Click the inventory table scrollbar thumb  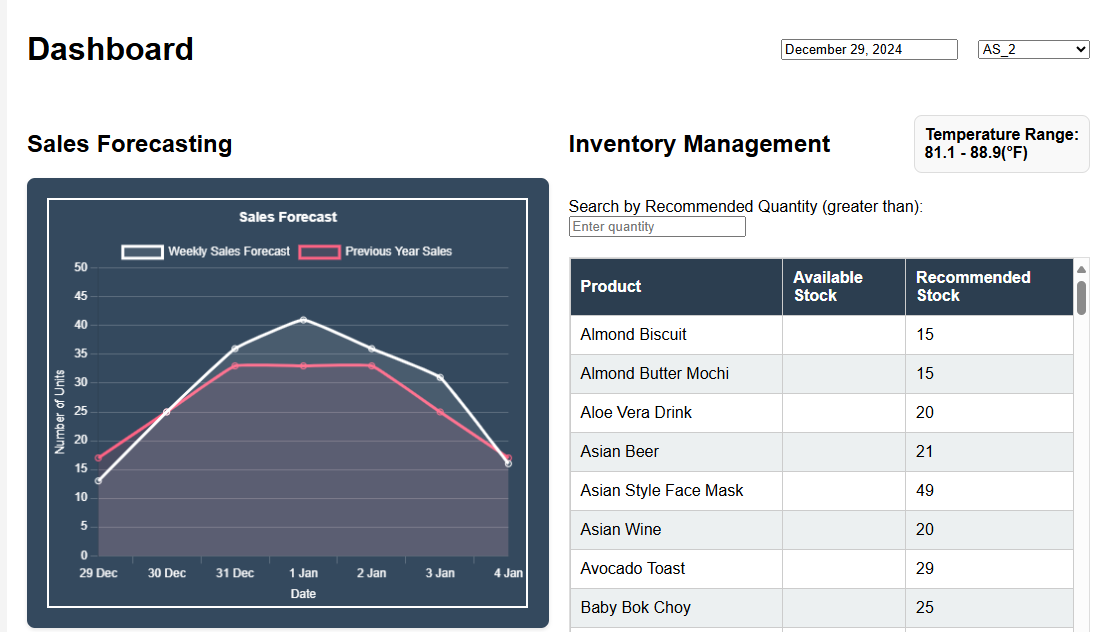tap(1081, 297)
